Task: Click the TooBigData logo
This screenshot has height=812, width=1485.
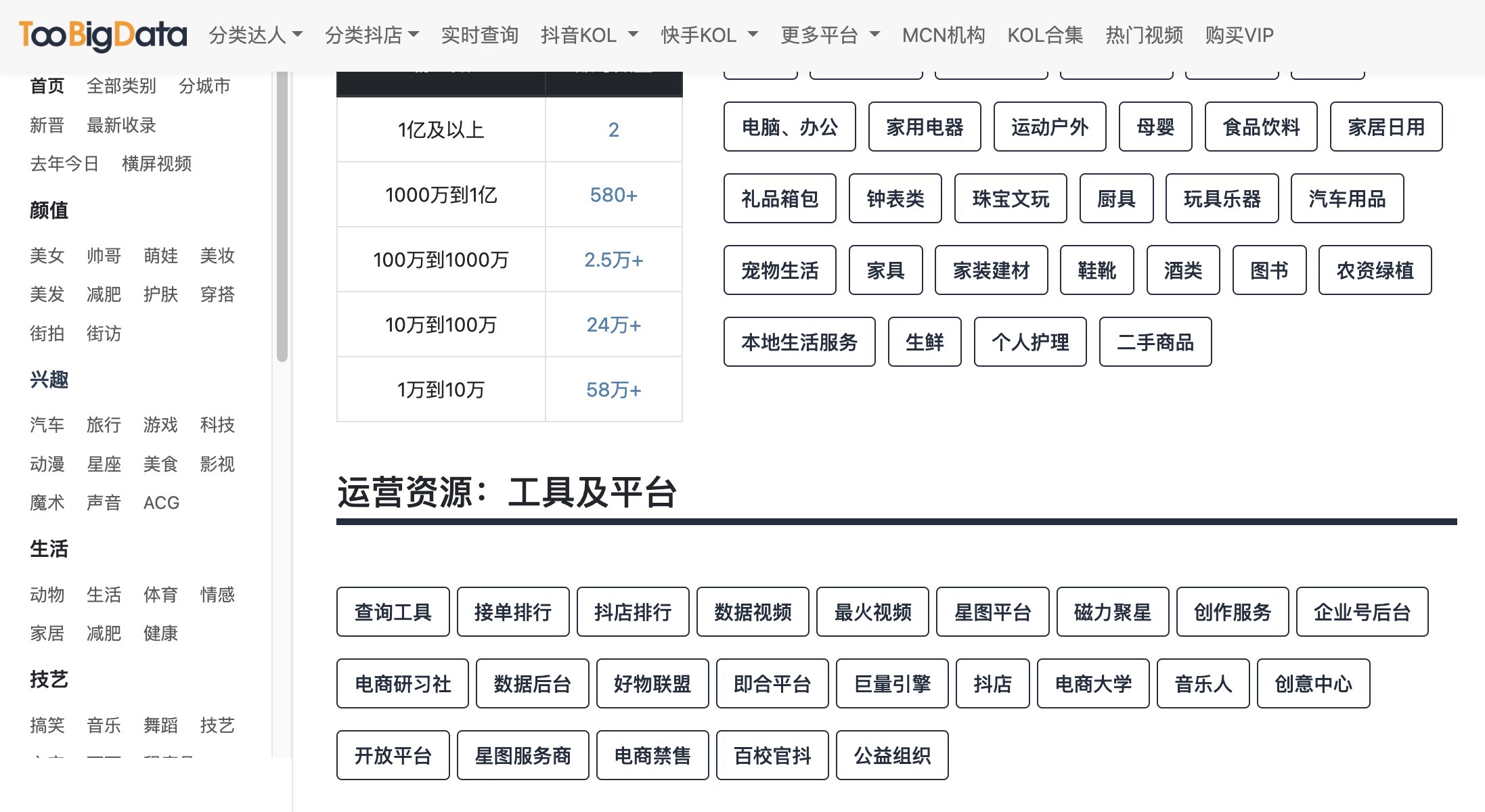Action: pos(103,35)
